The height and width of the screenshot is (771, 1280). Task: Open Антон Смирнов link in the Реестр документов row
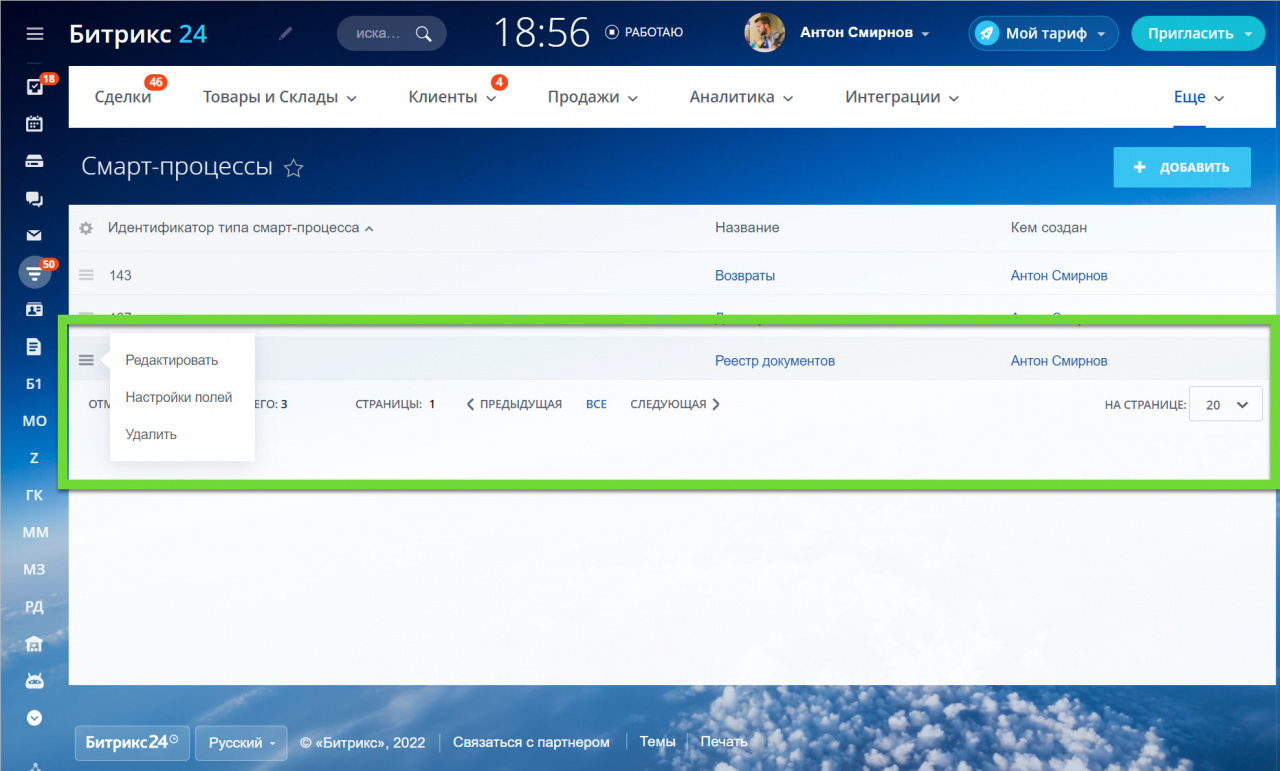point(1059,360)
